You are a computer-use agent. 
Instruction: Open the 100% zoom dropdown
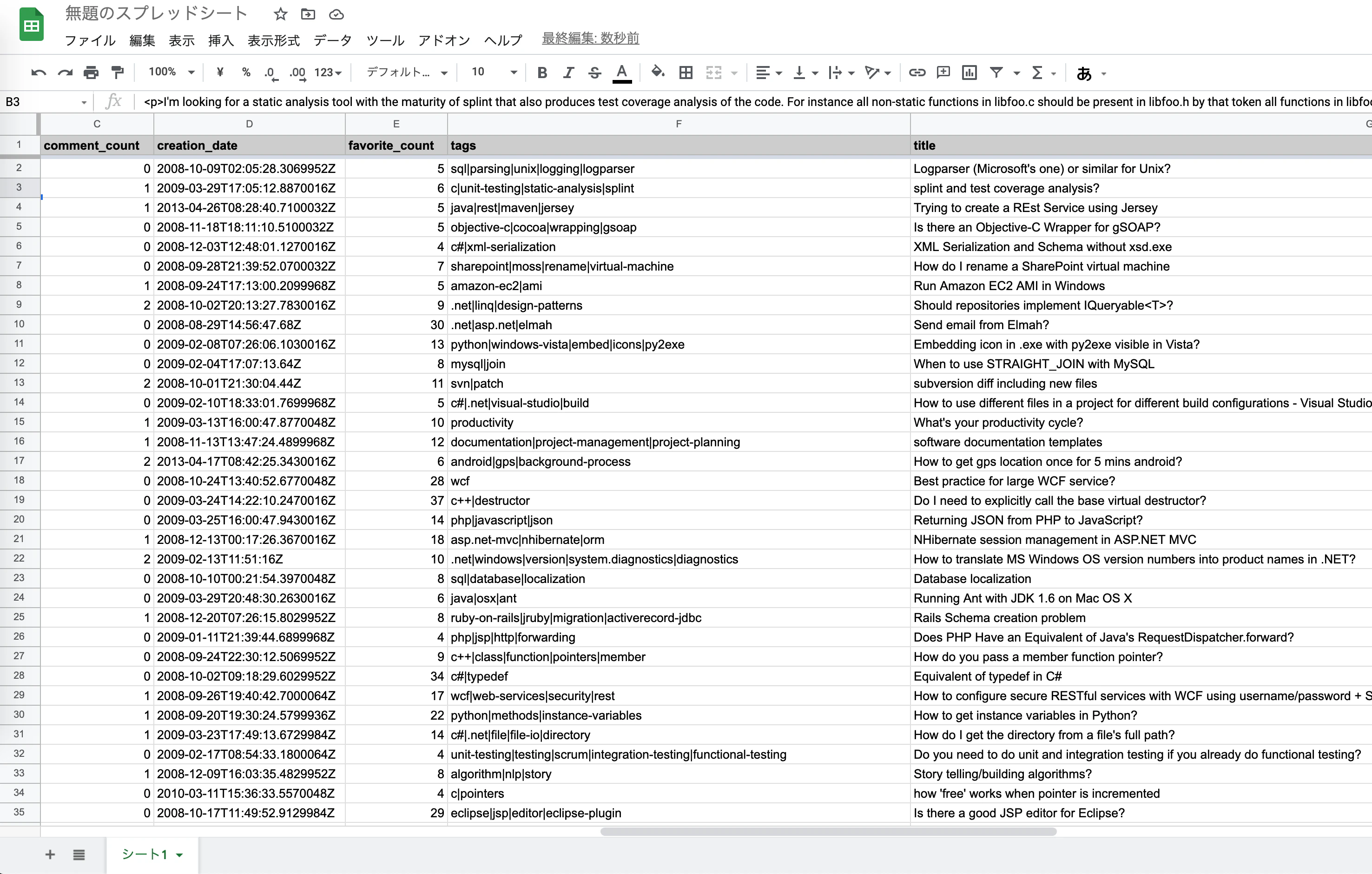click(171, 72)
